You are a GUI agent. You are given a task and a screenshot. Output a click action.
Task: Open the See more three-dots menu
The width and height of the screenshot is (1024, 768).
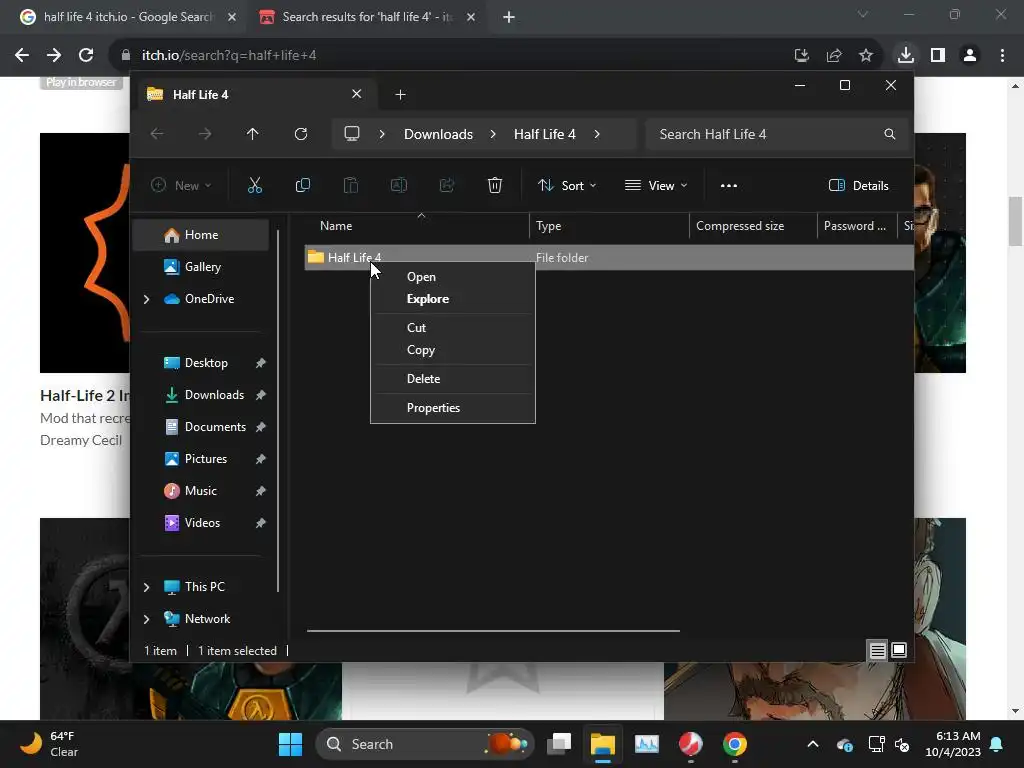coord(729,185)
